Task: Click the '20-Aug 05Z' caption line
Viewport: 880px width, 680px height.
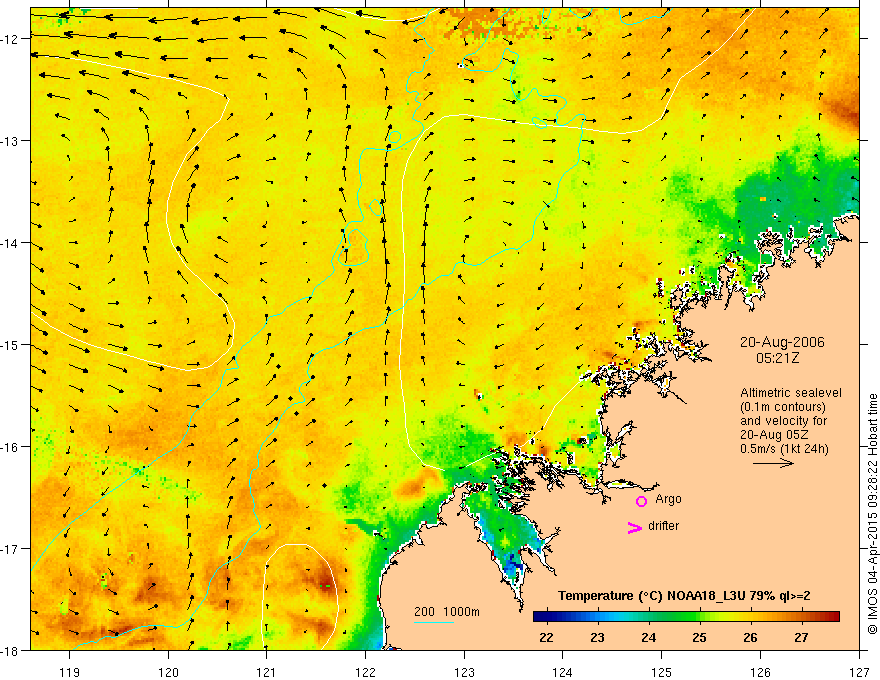Action: click(772, 435)
